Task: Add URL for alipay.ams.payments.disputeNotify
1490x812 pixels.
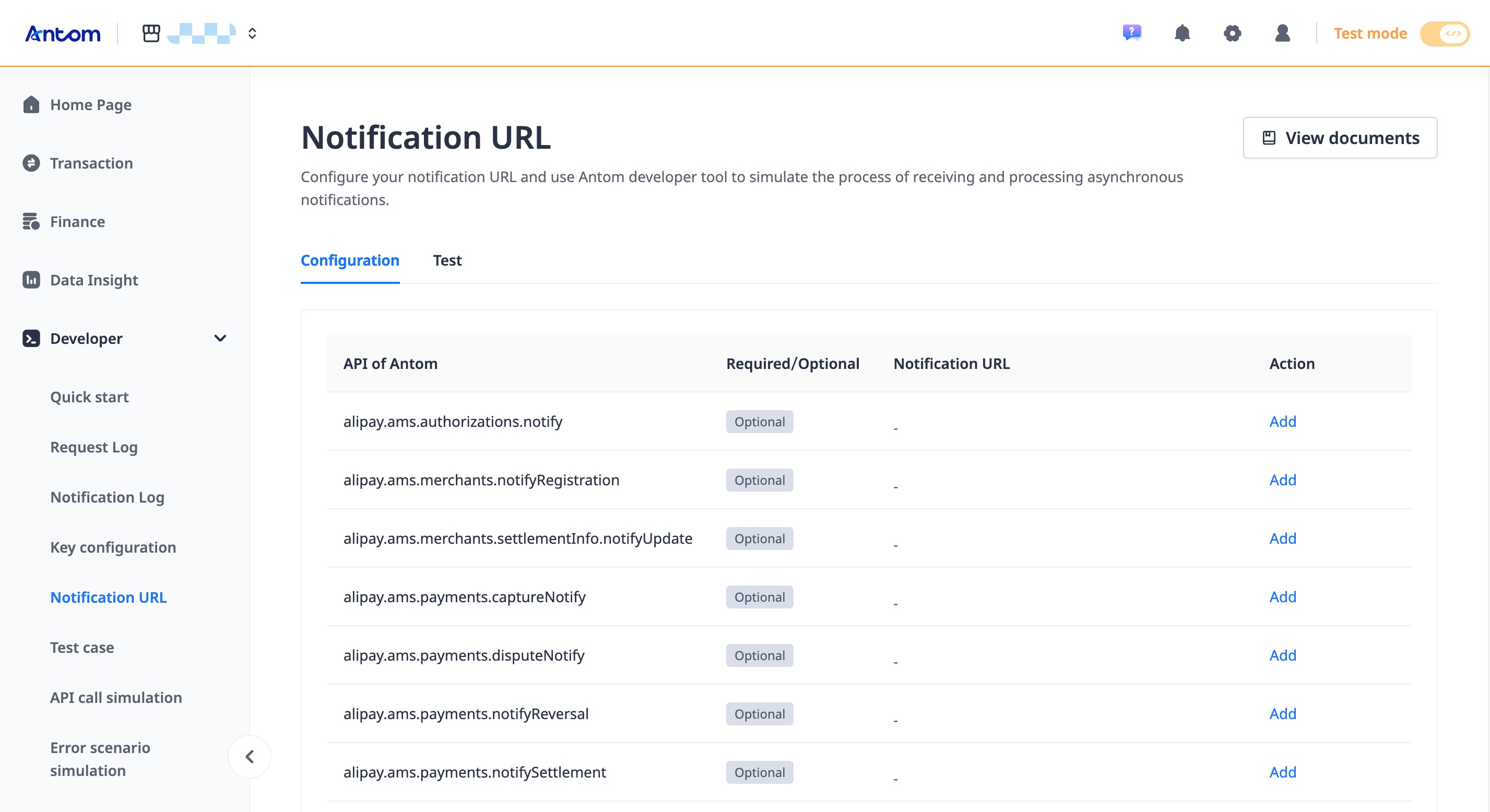Action: pyautogui.click(x=1282, y=655)
